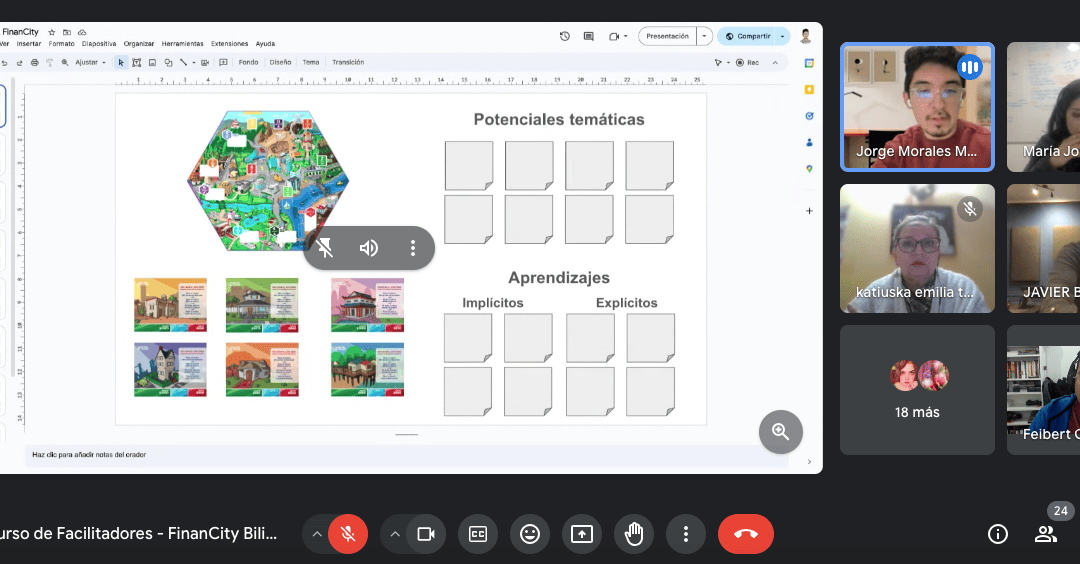Open the shape tool

pos(168,63)
